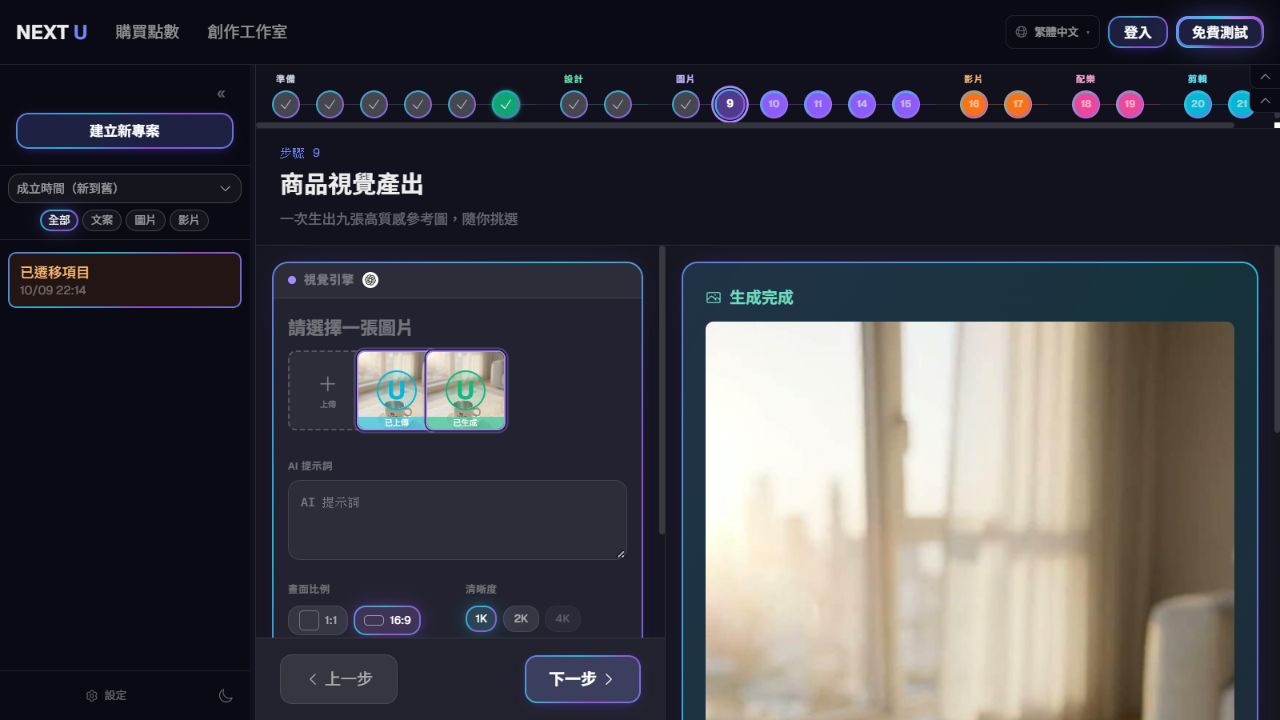Jump to step 15 in the progress bar
This screenshot has height=720, width=1280.
pos(906,104)
